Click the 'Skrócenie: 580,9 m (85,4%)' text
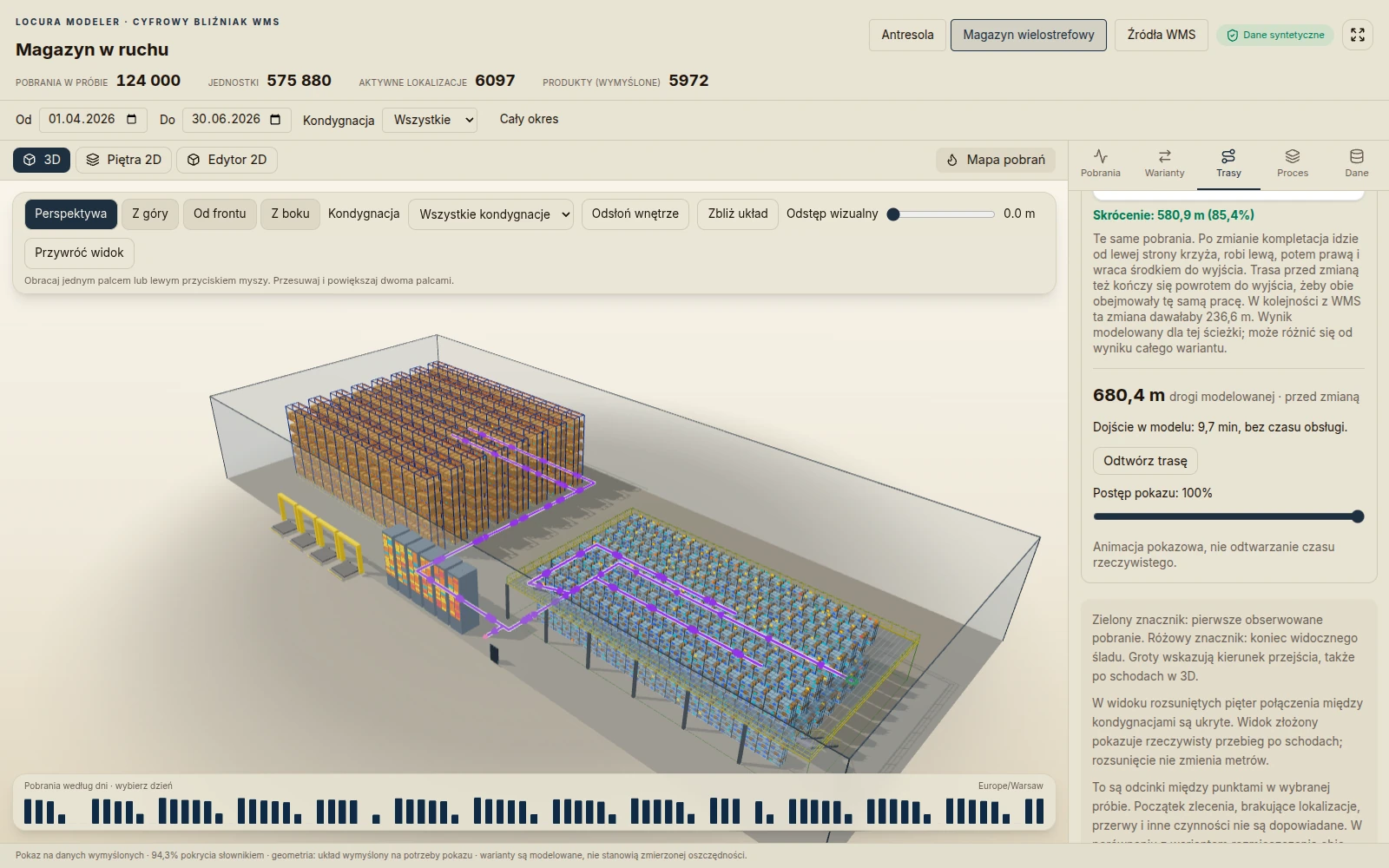This screenshot has height=868, width=1389. 1174,215
